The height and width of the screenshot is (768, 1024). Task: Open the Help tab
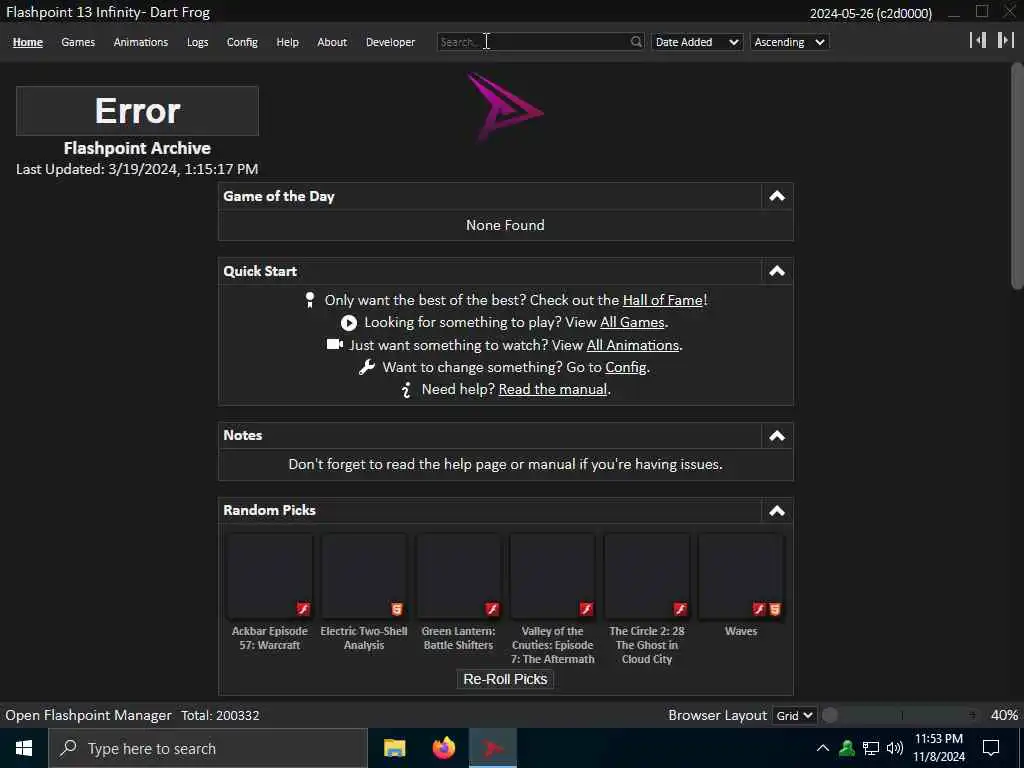[287, 42]
